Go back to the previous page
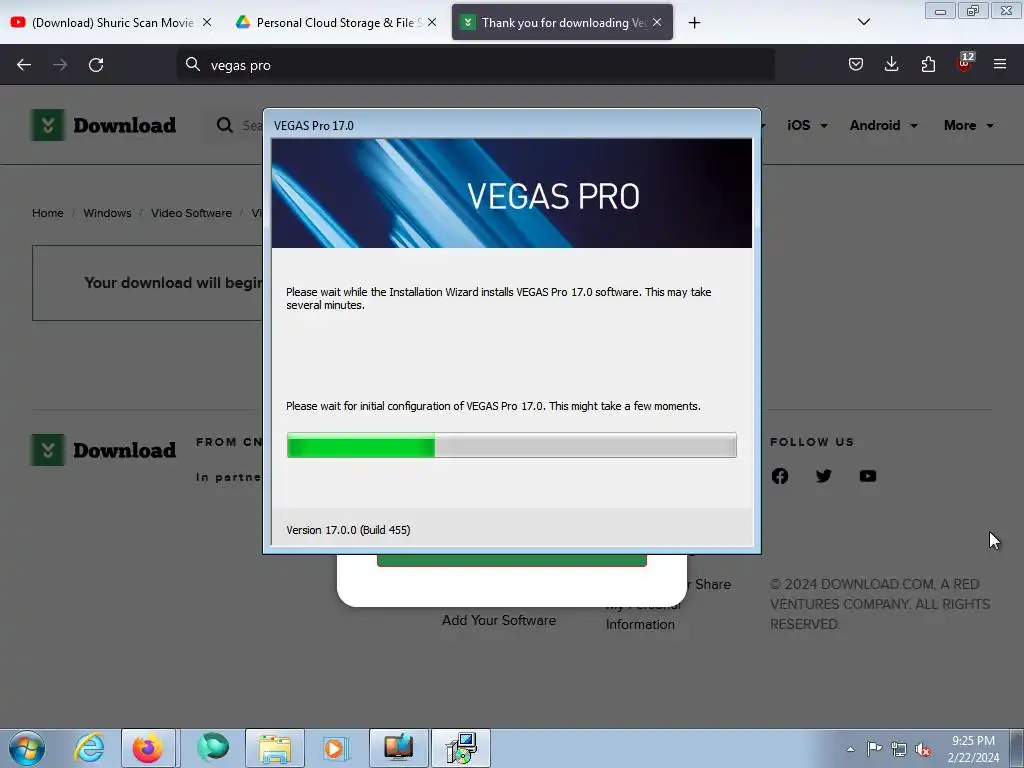1024x768 pixels. 24,65
